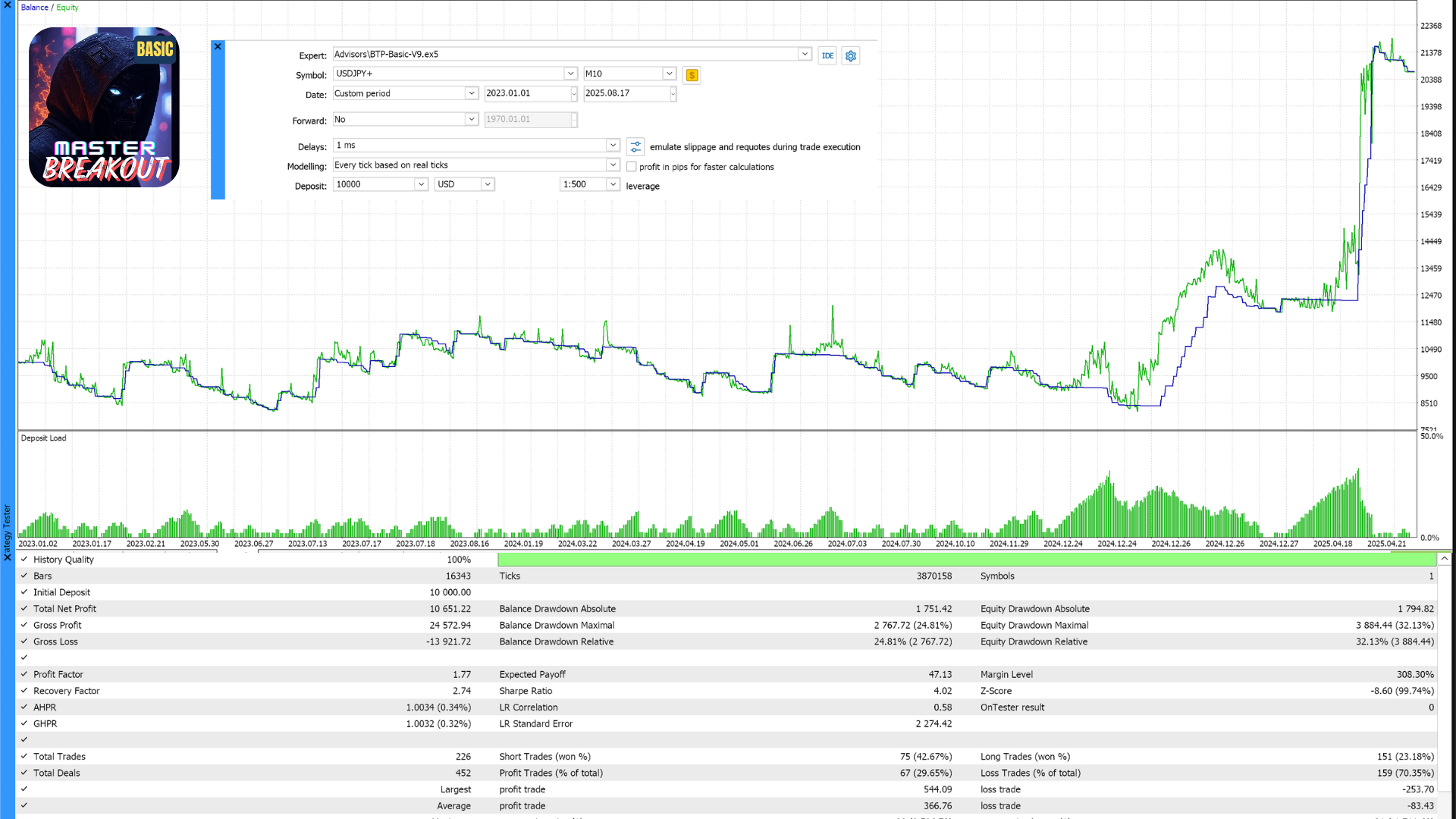Click the Balance label in chart legend
This screenshot has width=1456, height=819.
tap(34, 8)
